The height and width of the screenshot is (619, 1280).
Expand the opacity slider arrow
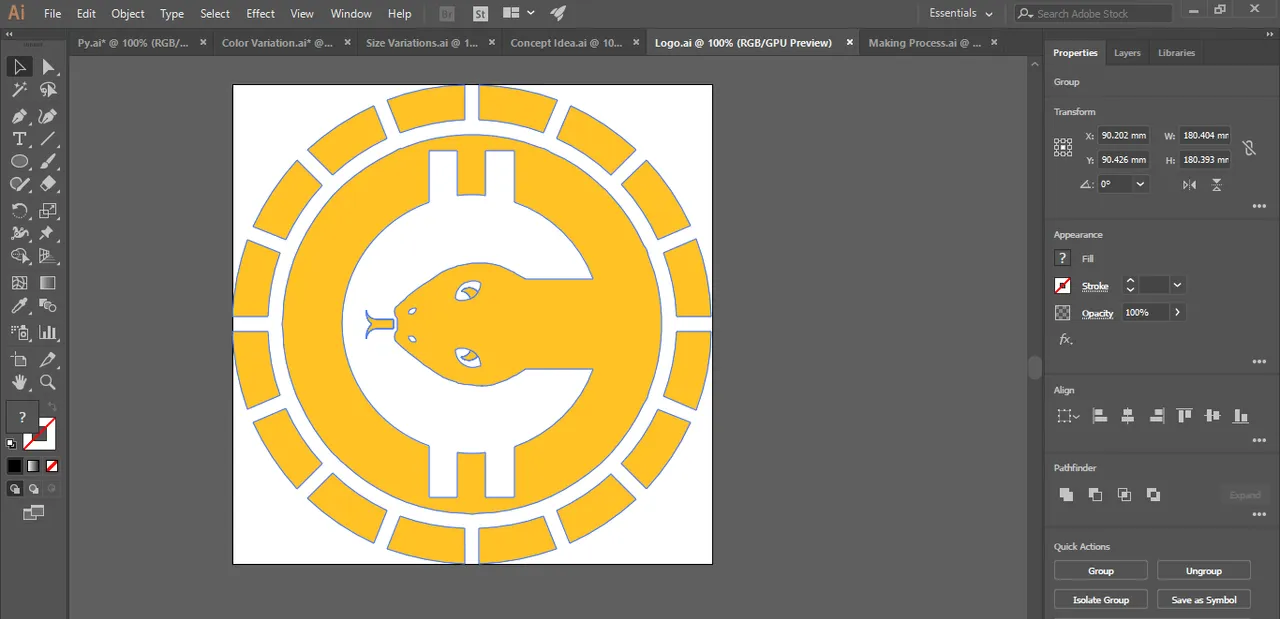1177,313
